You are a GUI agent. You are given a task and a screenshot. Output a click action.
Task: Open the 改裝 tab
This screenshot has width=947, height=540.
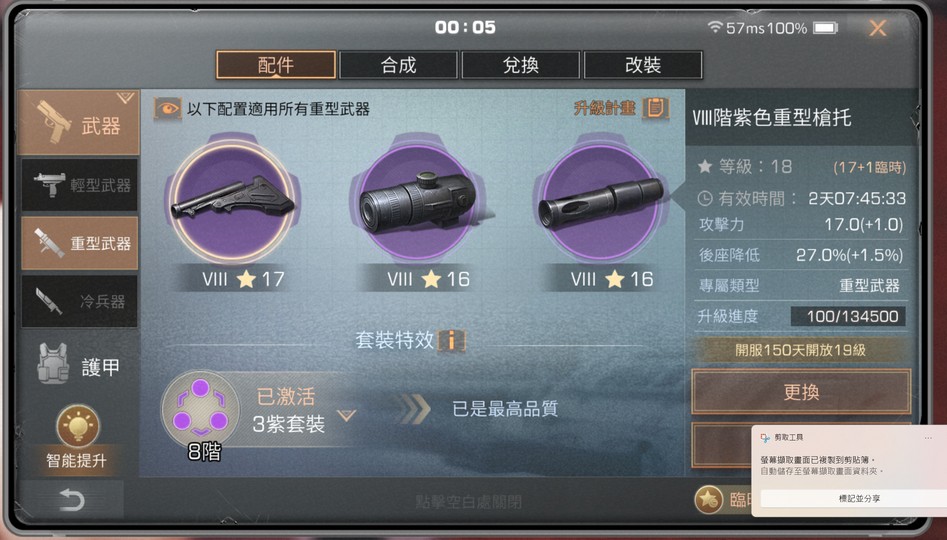[643, 65]
